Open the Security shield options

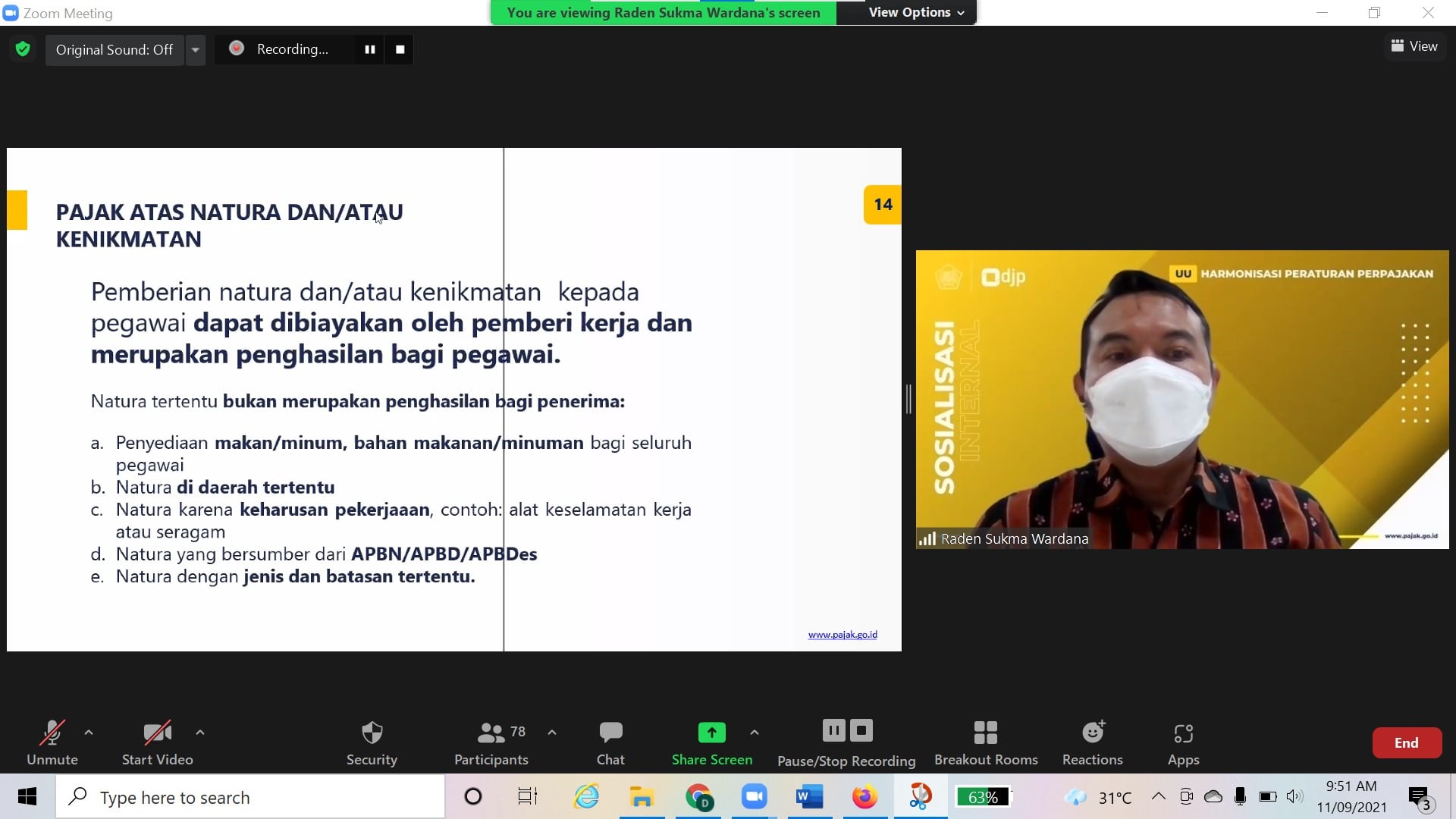(372, 742)
